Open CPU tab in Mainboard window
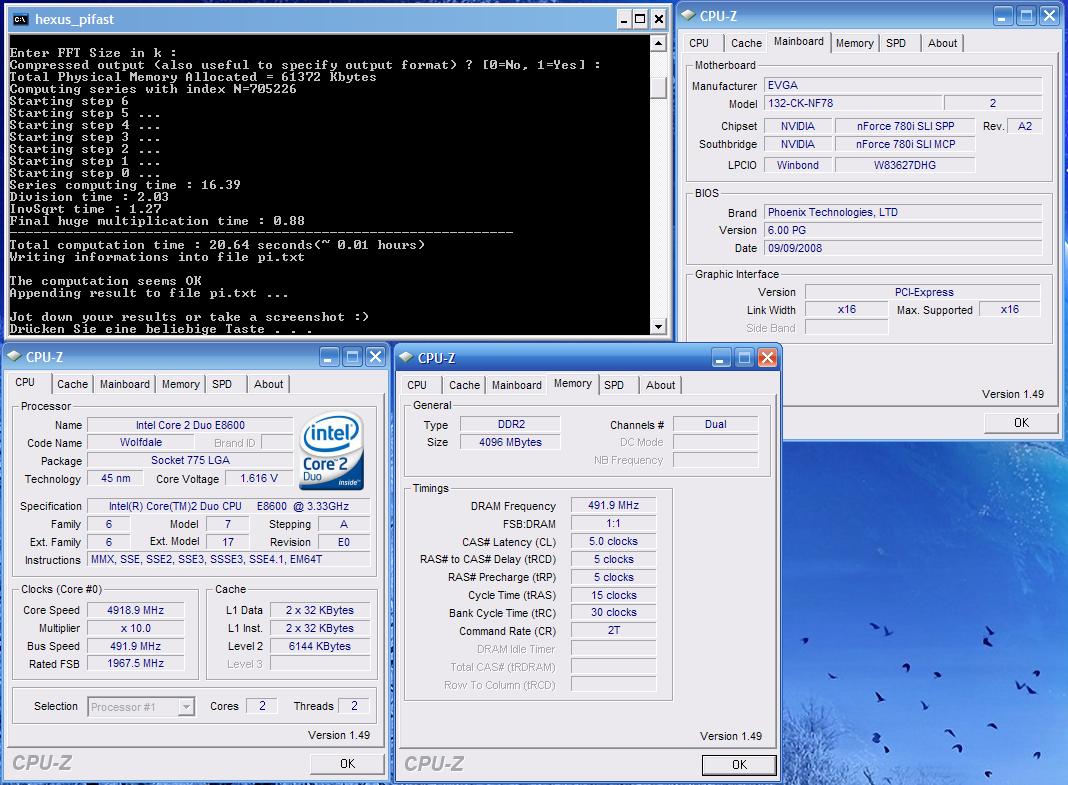The height and width of the screenshot is (785, 1068). 699,43
